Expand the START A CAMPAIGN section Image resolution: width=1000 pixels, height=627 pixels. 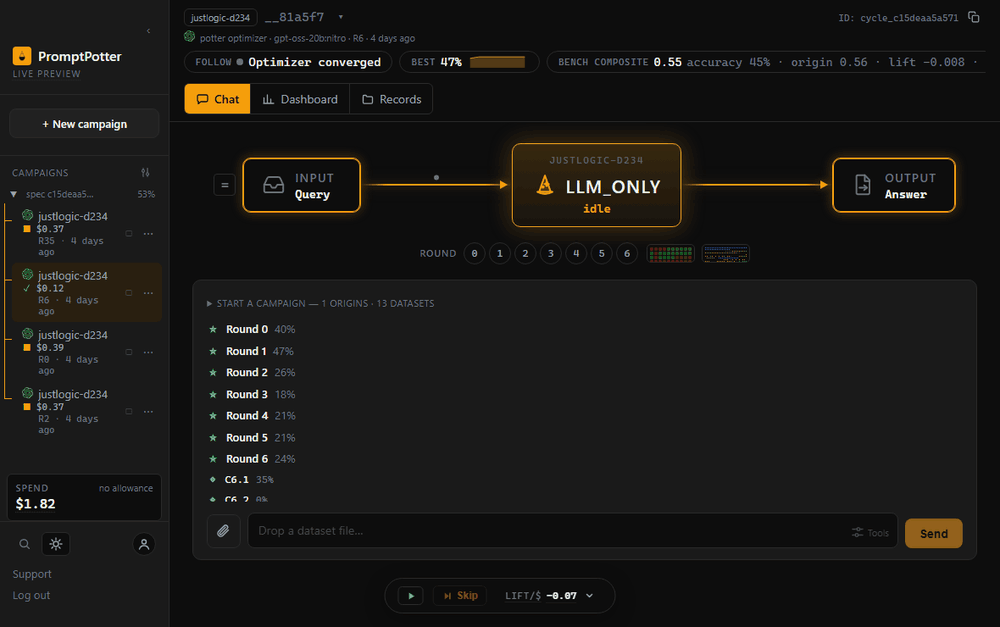(x=320, y=304)
